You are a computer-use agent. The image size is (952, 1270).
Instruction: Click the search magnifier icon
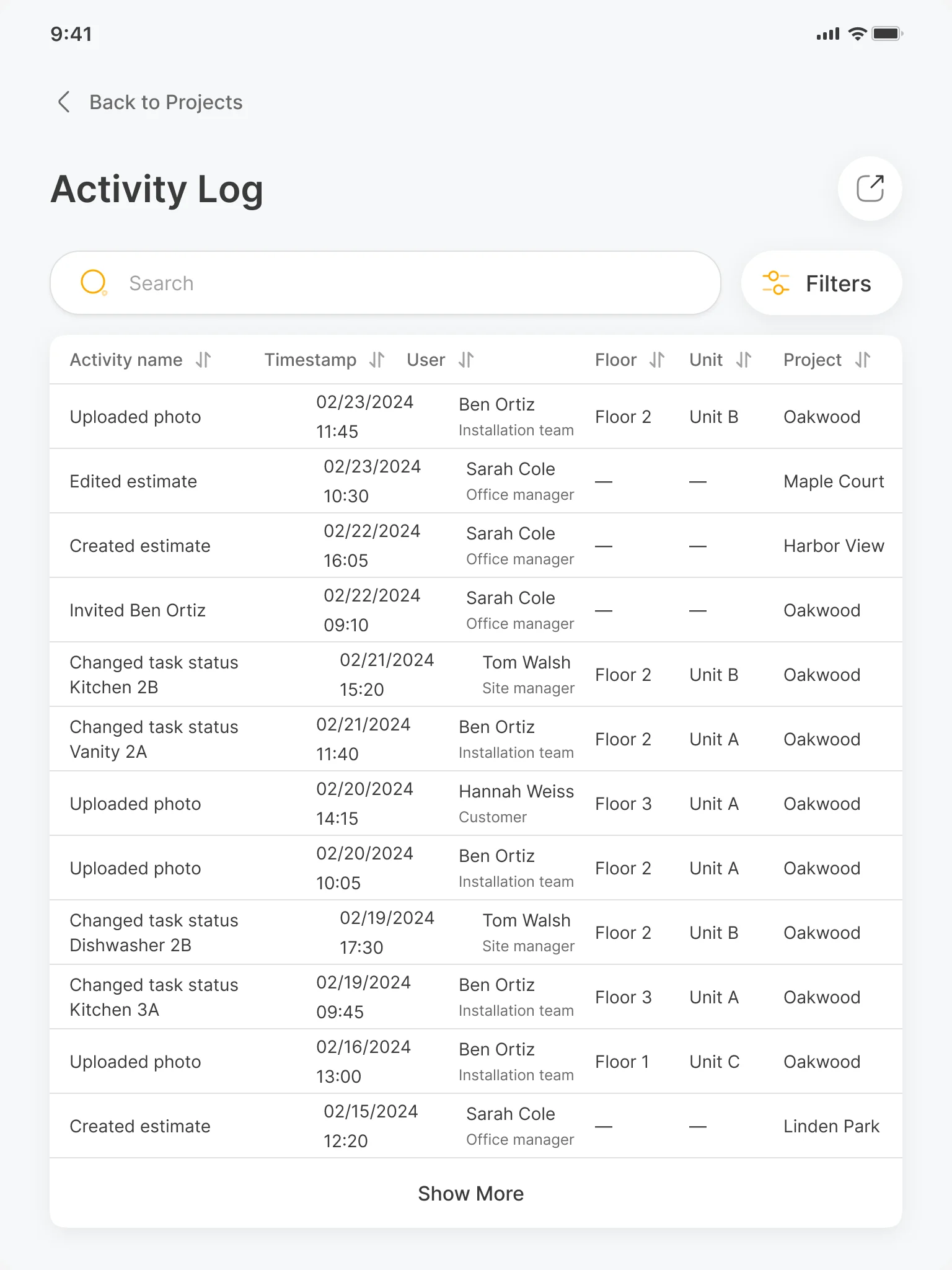pos(94,283)
